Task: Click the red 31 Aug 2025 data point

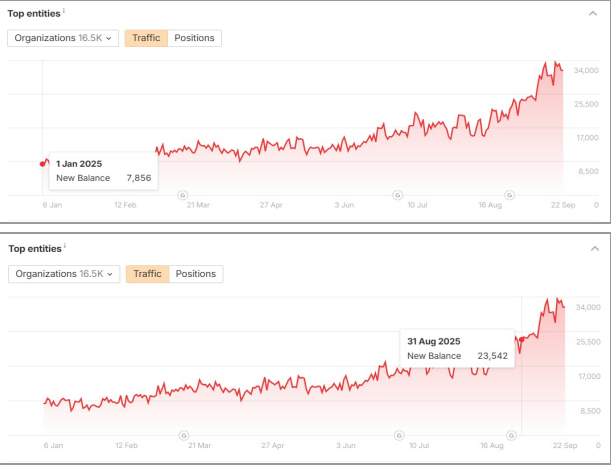Action: (x=521, y=339)
